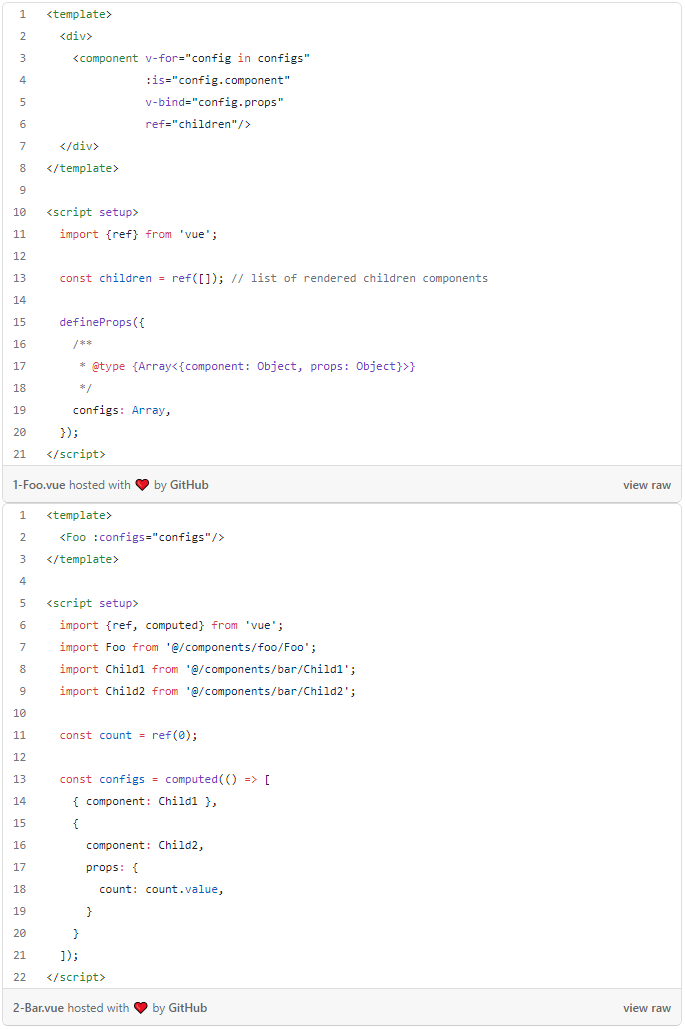Click the heart icon in 2-Bar.vue footer
The width and height of the screenshot is (685, 1029).
click(x=140, y=1008)
